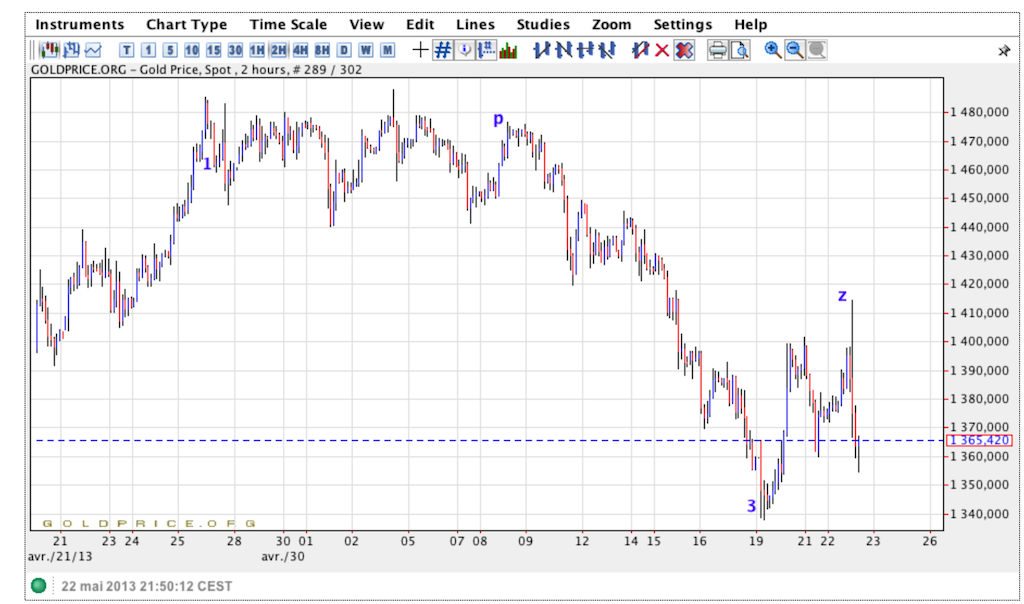Expand the Studies menu
The image size is (1024, 604).
tap(543, 24)
